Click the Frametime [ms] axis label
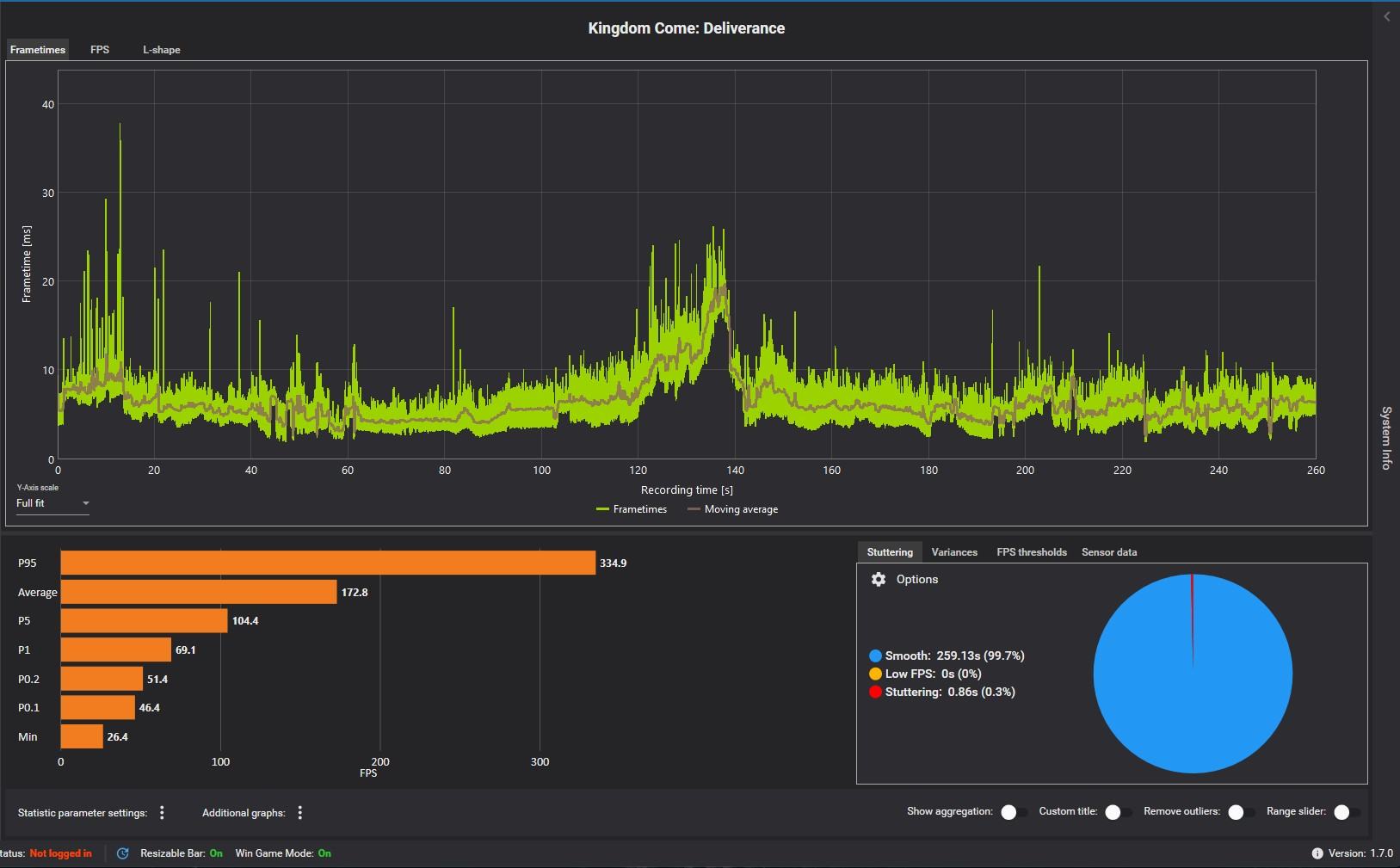This screenshot has height=868, width=1400. [x=27, y=264]
